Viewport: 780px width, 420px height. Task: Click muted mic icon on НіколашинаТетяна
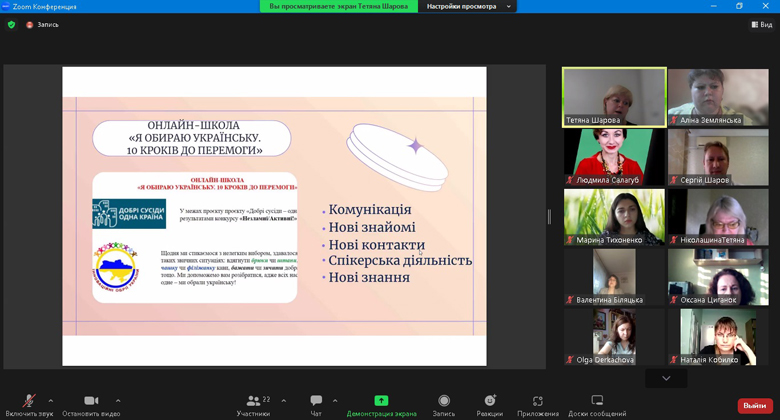point(674,240)
